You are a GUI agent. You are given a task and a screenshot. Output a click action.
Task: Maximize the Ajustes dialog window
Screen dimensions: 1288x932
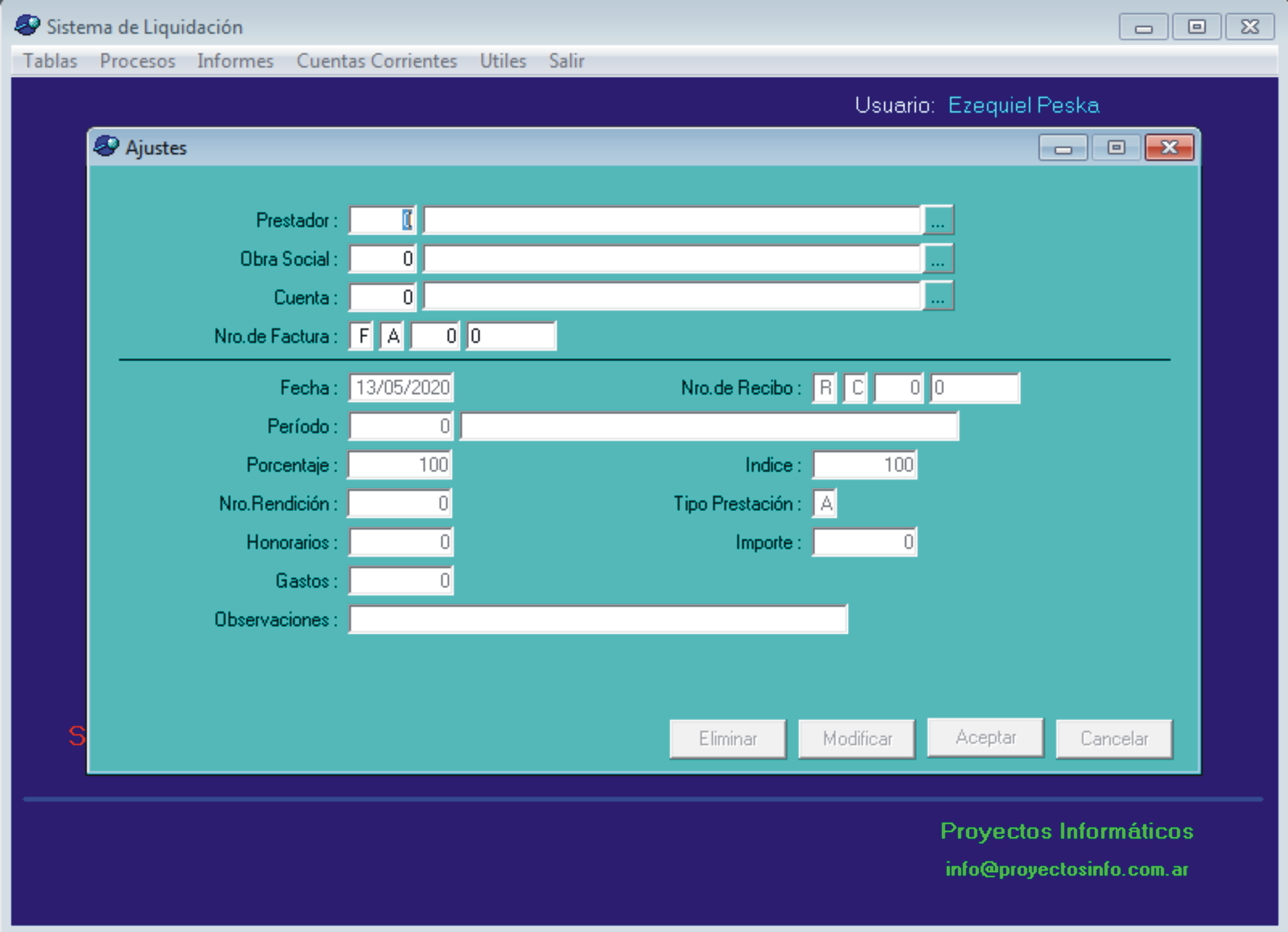point(1116,148)
